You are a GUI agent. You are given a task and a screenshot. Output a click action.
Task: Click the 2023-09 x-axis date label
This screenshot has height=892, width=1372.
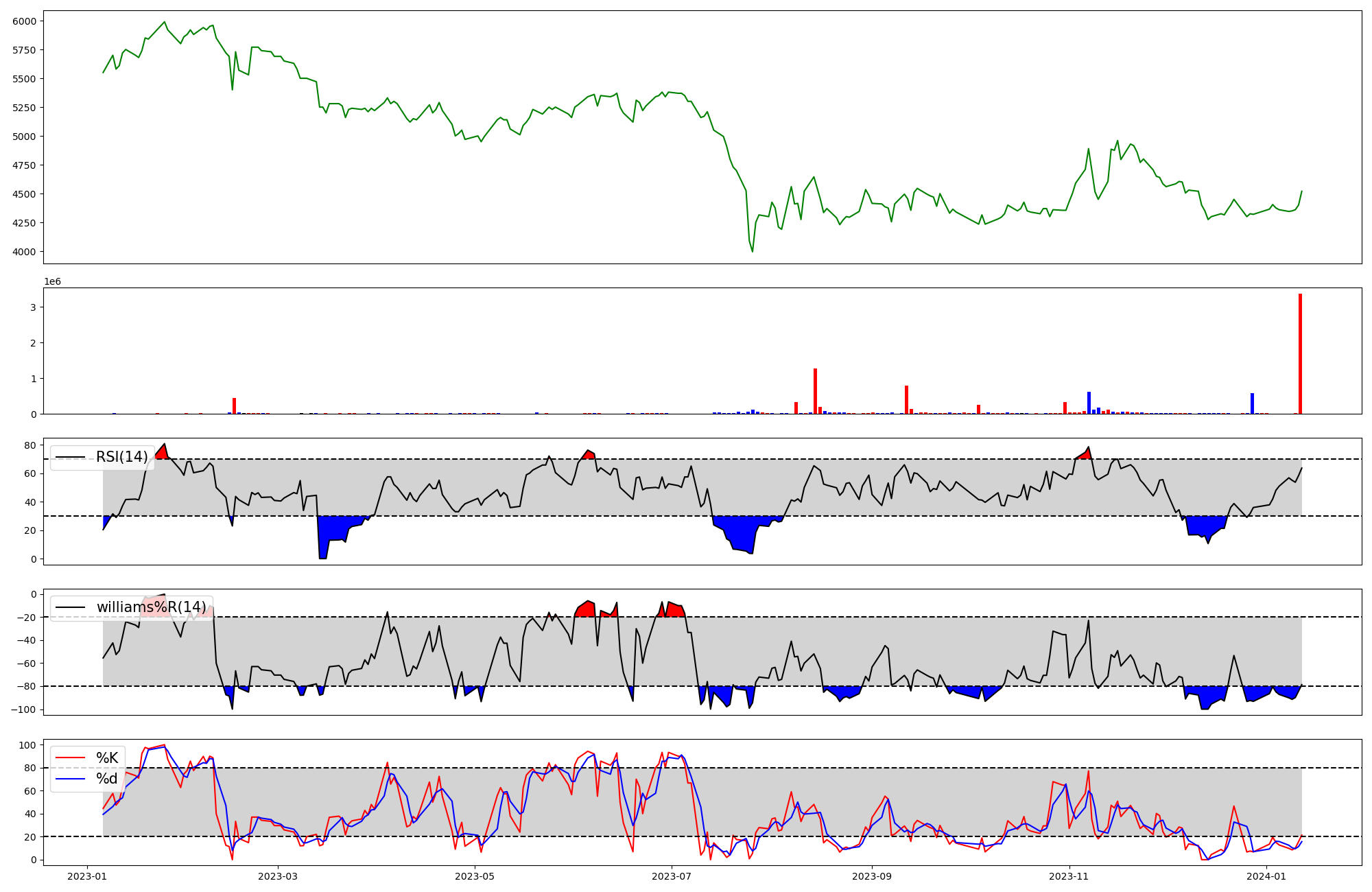[872, 876]
